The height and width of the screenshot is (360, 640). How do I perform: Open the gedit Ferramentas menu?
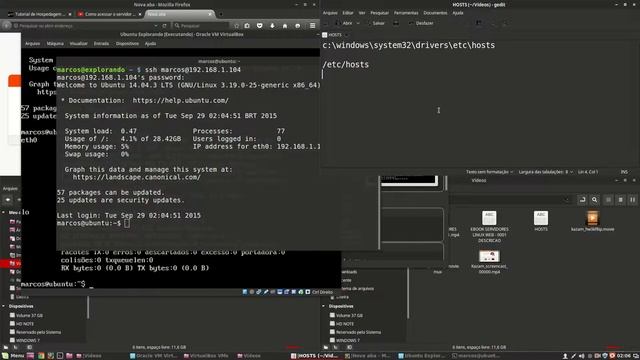(406, 13)
